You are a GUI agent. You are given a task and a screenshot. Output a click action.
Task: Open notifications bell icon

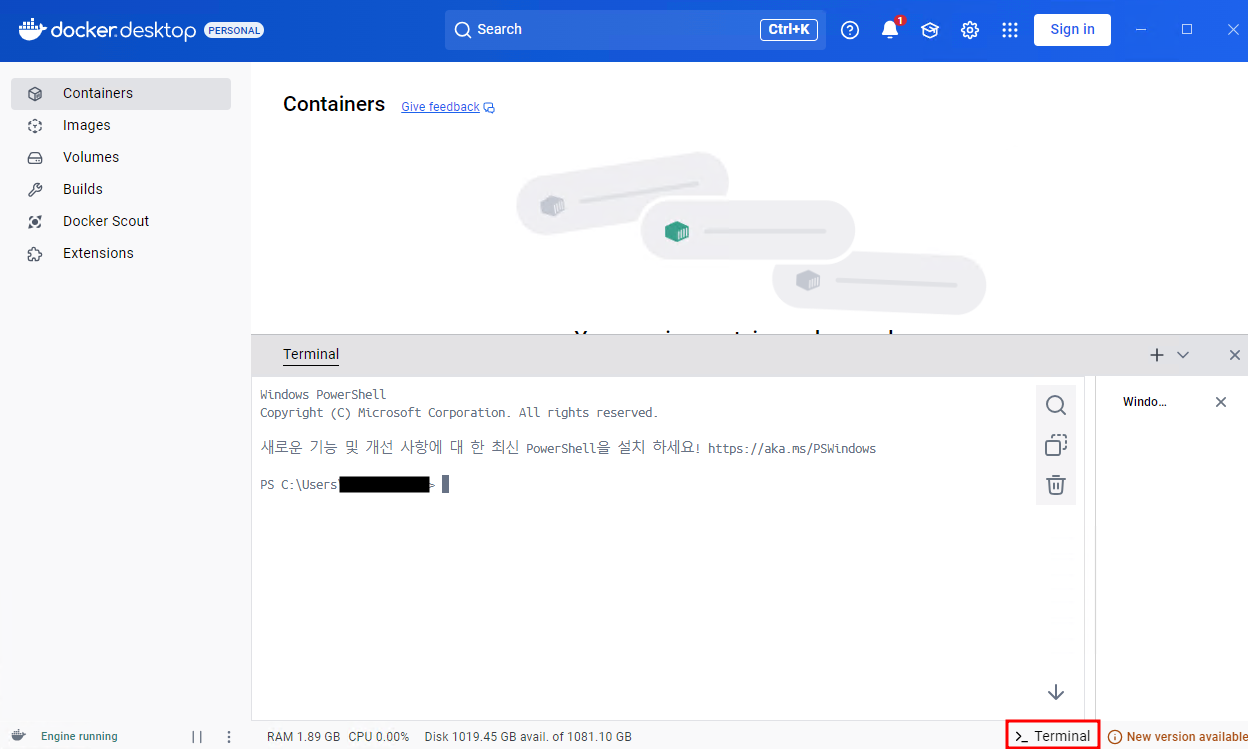(x=890, y=30)
